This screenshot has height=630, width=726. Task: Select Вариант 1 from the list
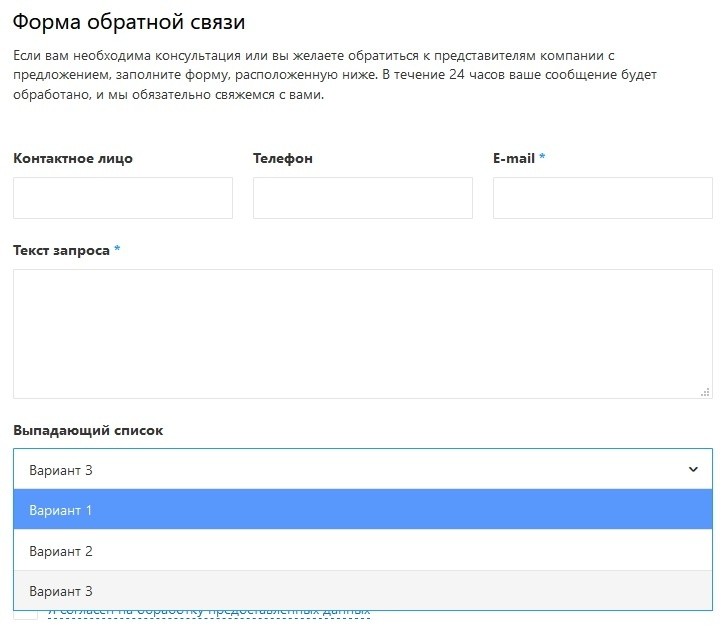pos(362,510)
